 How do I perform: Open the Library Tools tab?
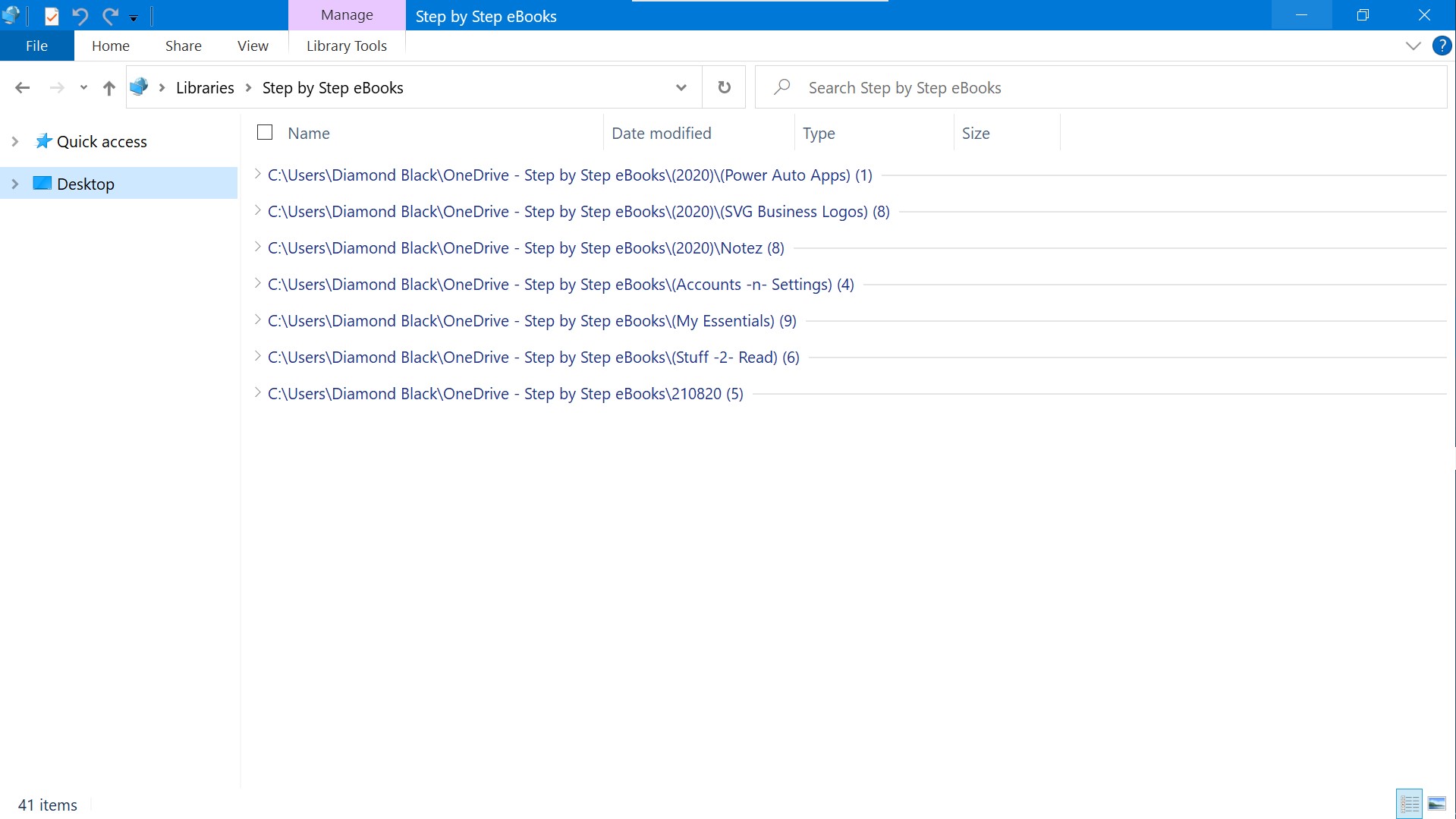347,46
